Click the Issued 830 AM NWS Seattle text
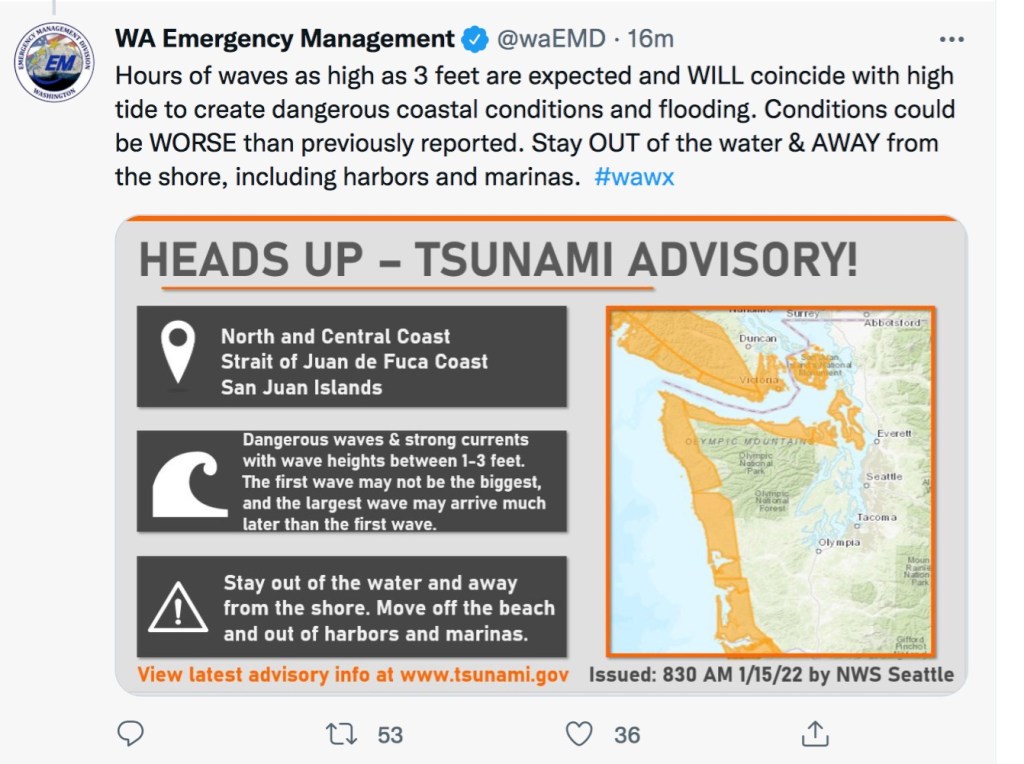1024x764 pixels. [771, 674]
